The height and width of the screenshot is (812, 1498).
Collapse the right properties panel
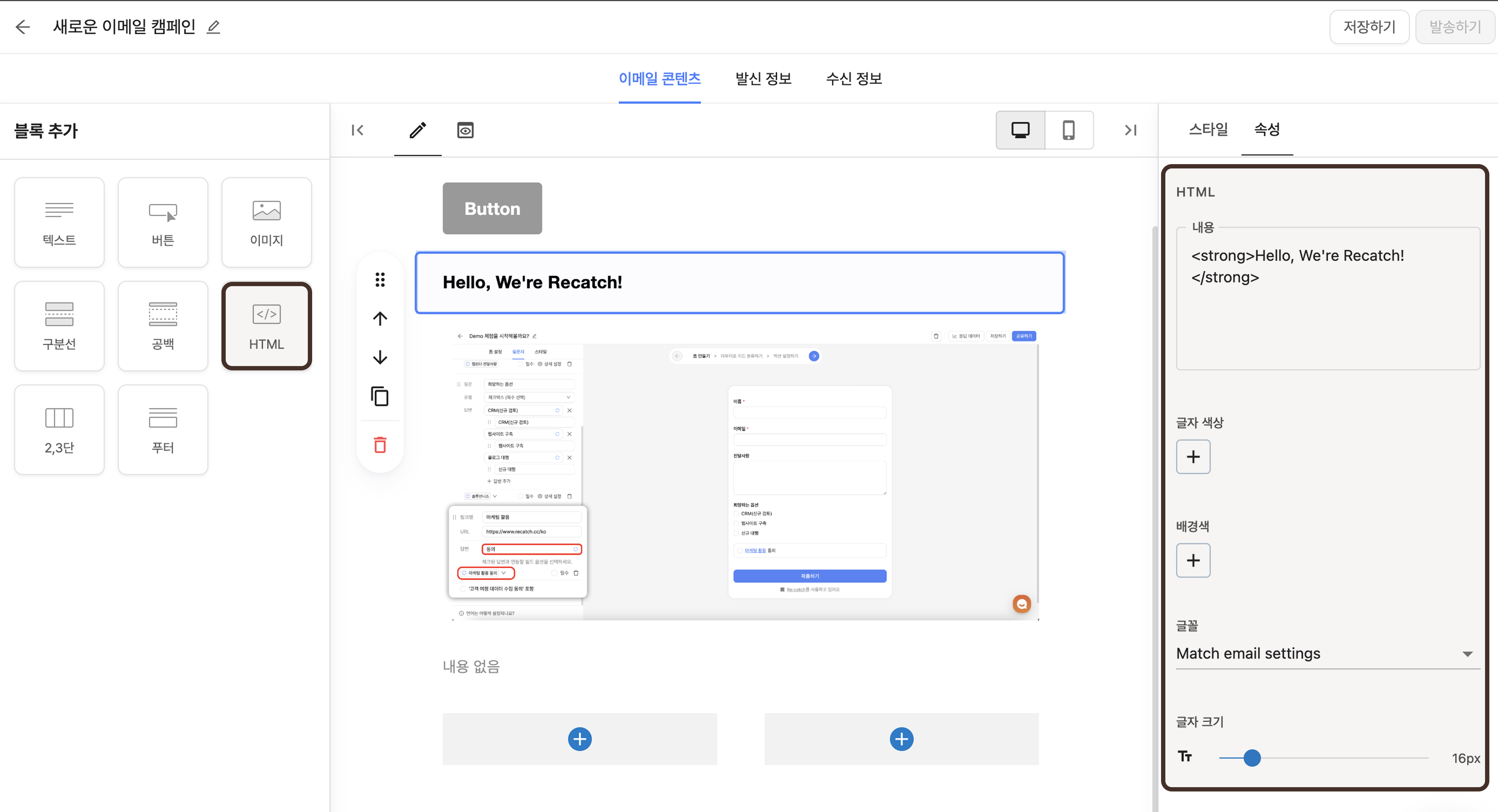(1130, 130)
